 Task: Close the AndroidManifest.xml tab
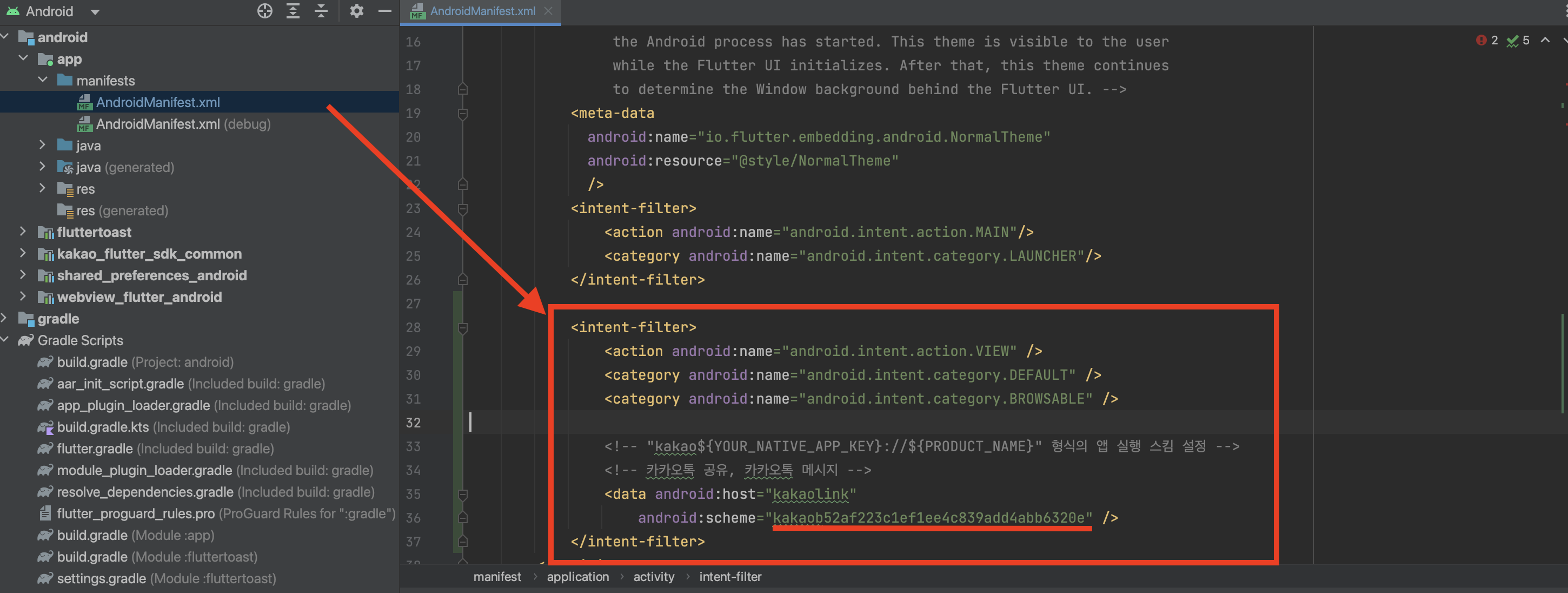[x=548, y=11]
